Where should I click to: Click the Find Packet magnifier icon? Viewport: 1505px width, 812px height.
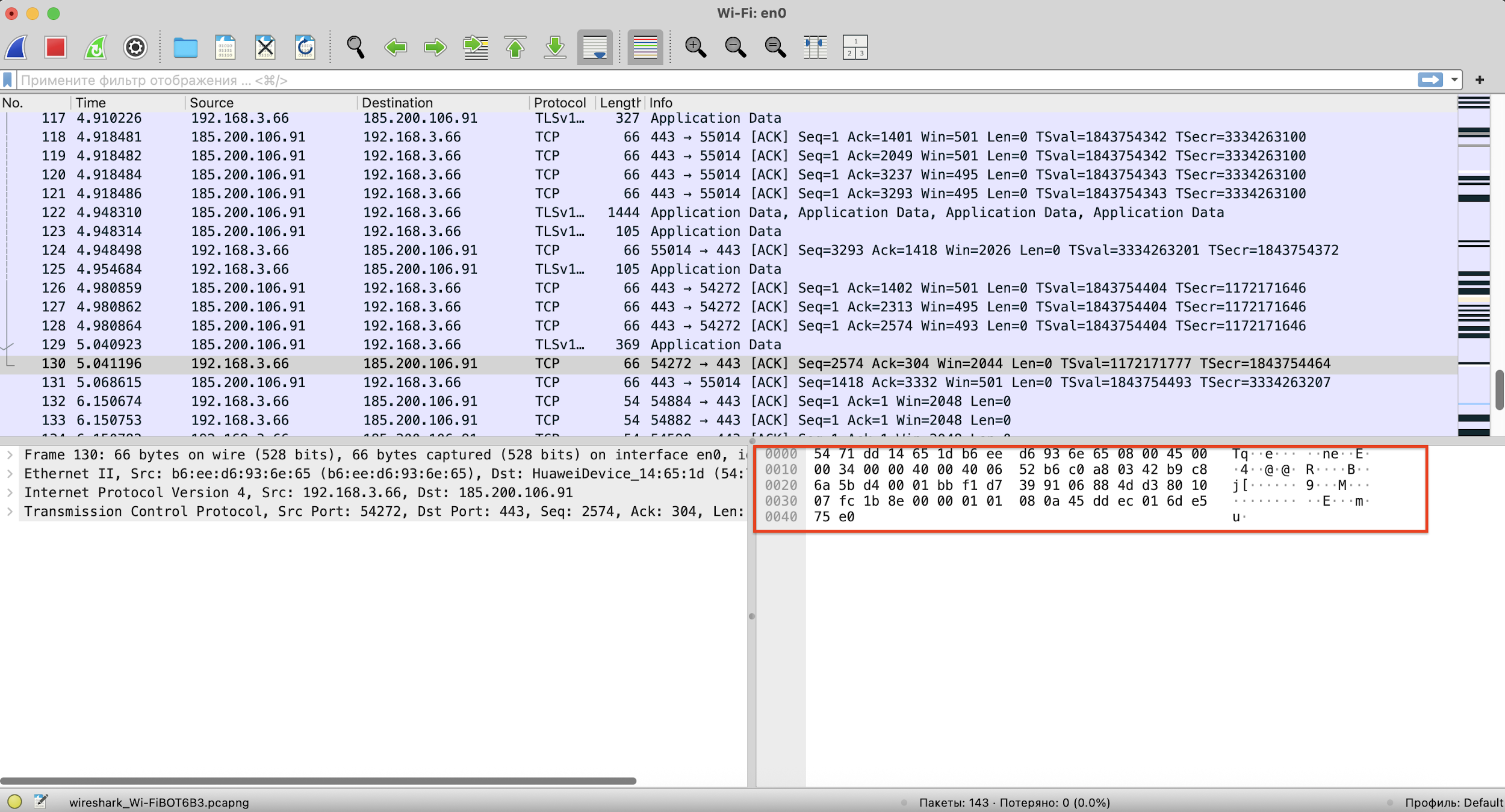(355, 47)
